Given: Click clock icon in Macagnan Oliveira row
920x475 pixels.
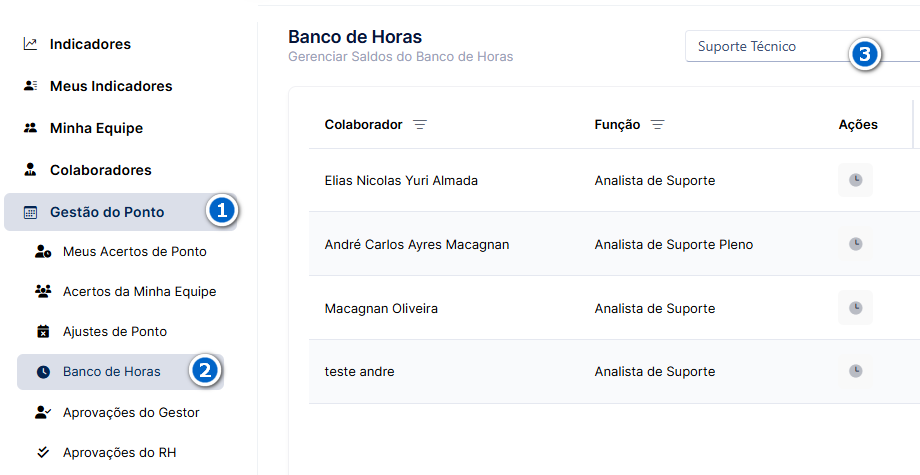Looking at the screenshot, I should tap(855, 308).
